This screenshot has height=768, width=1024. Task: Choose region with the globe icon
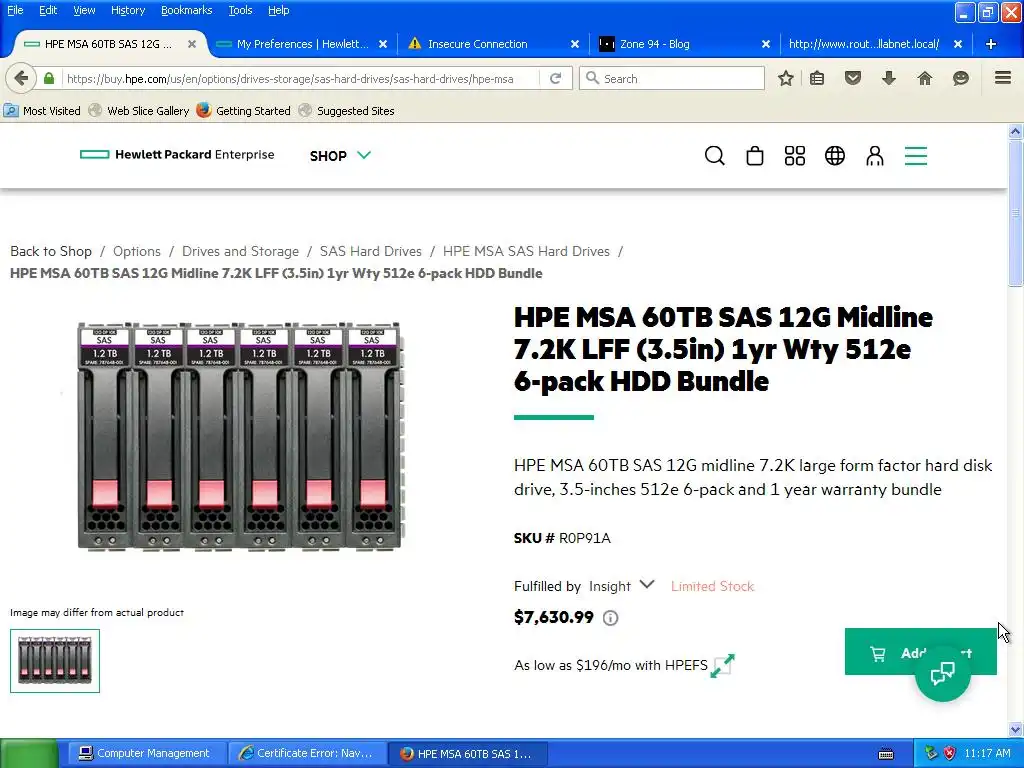click(x=835, y=155)
